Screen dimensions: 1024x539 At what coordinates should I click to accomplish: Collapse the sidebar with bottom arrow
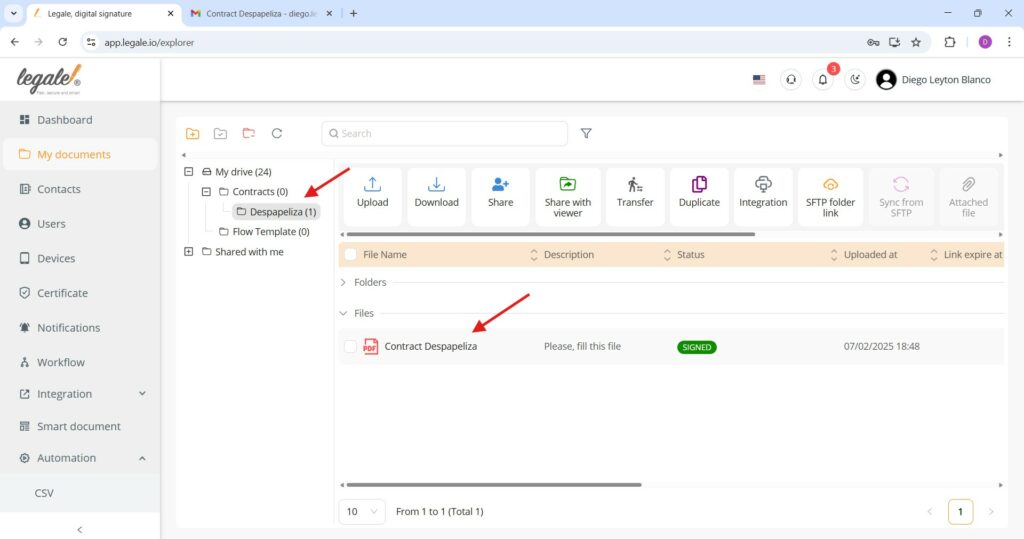tap(80, 530)
